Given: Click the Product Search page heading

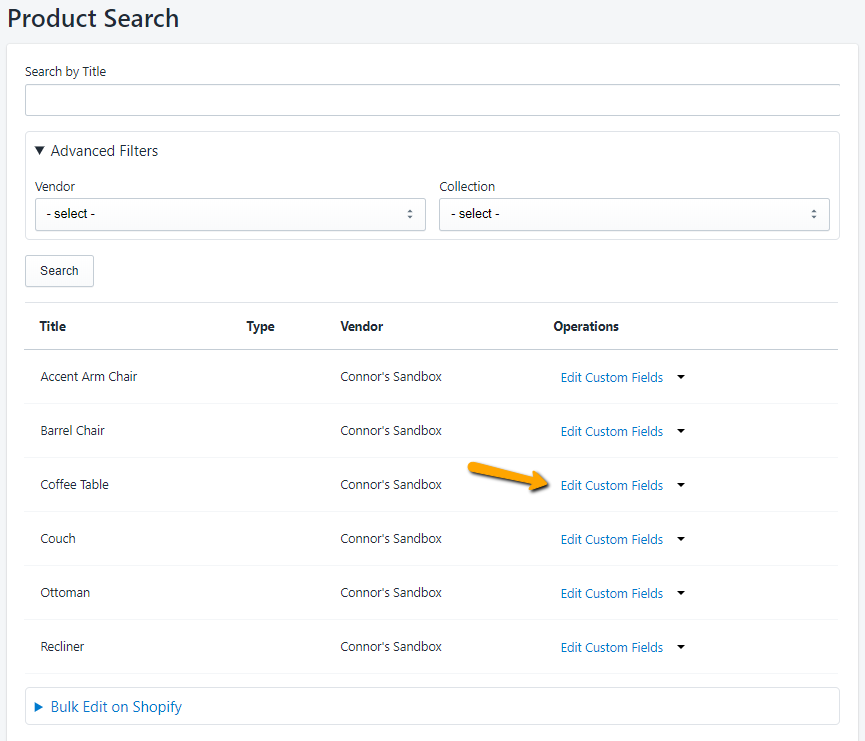Looking at the screenshot, I should tap(93, 18).
